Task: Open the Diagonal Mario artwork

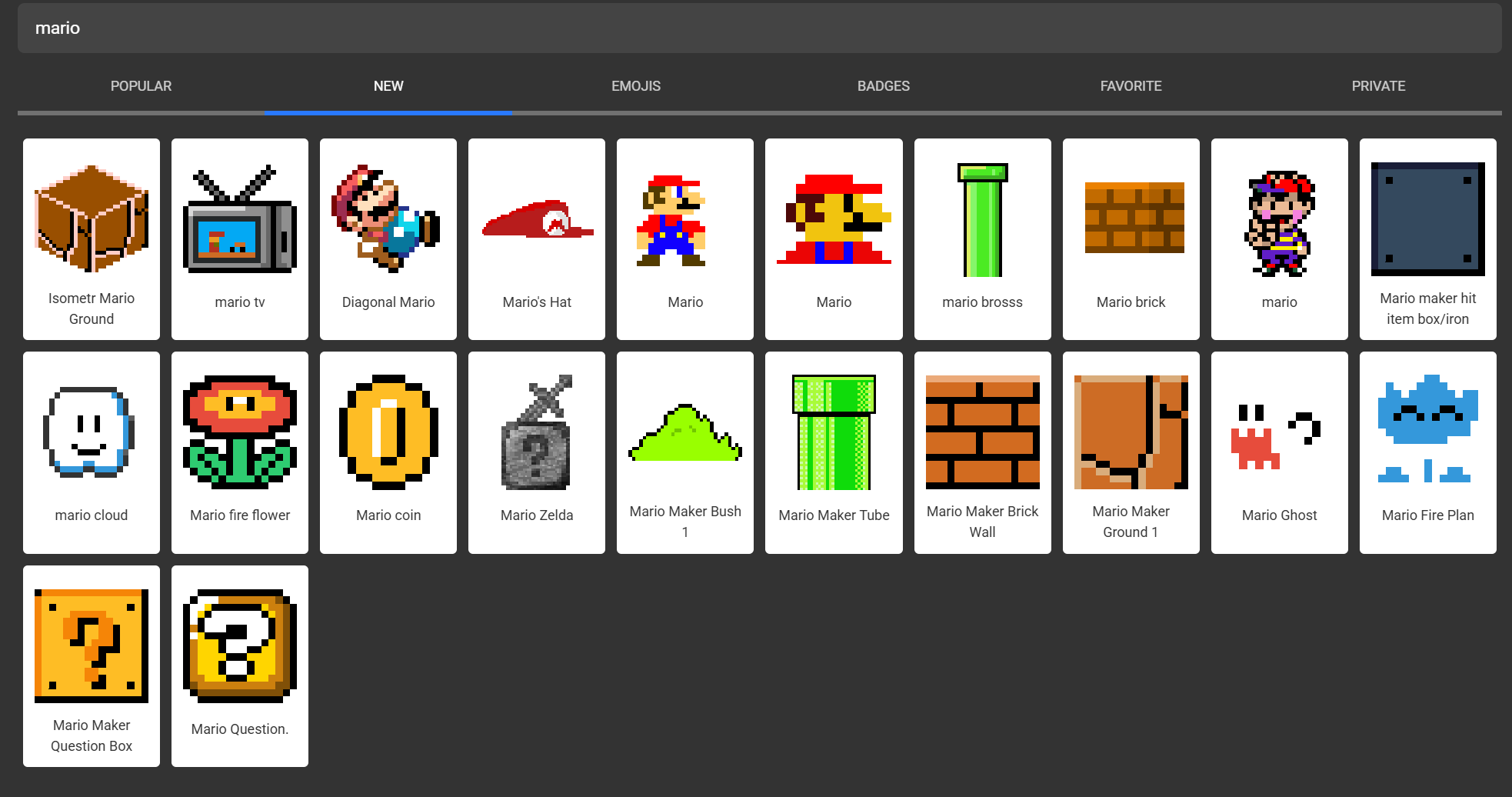Action: 388,239
